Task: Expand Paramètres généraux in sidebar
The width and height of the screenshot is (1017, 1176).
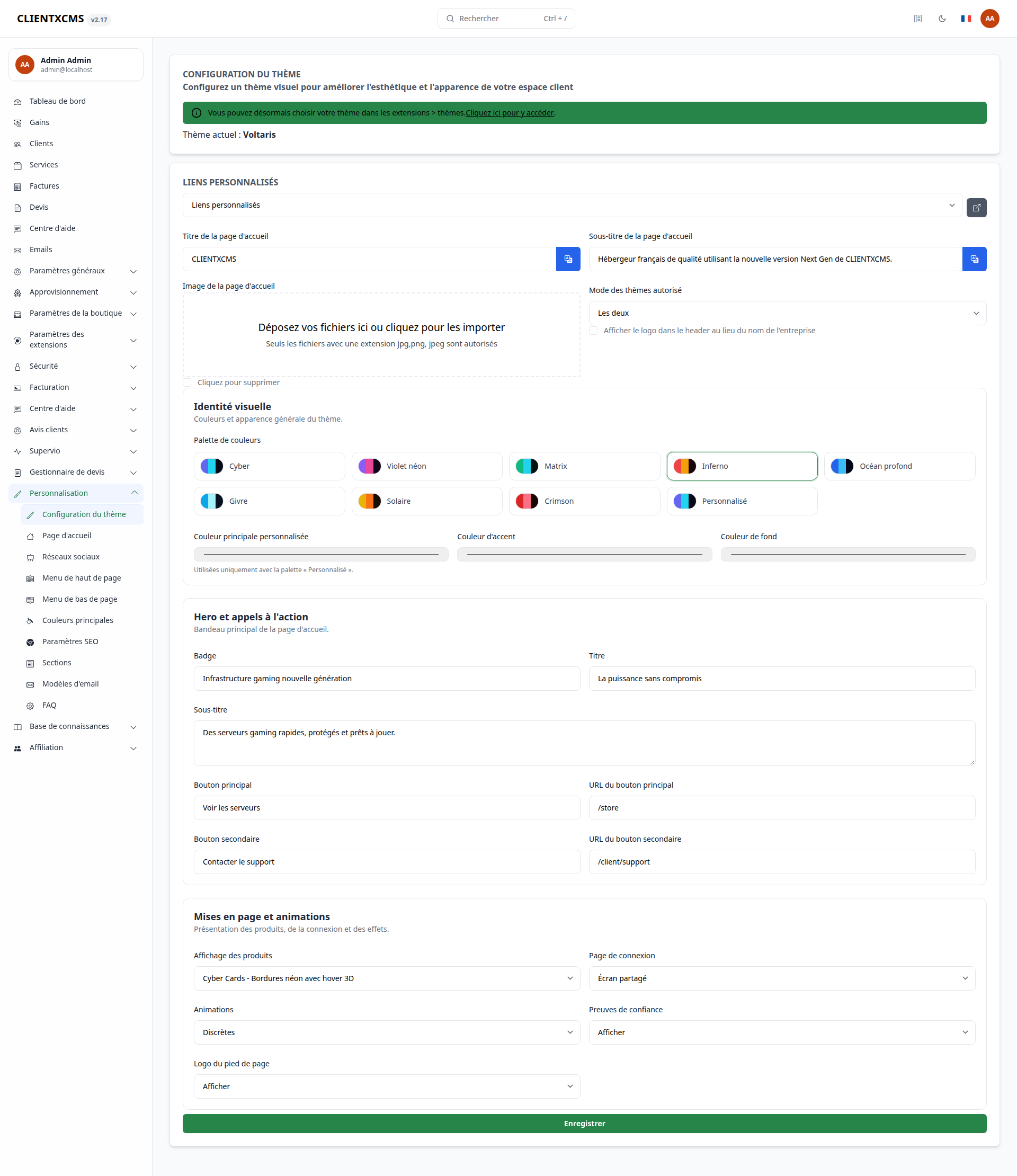Action: click(x=75, y=271)
